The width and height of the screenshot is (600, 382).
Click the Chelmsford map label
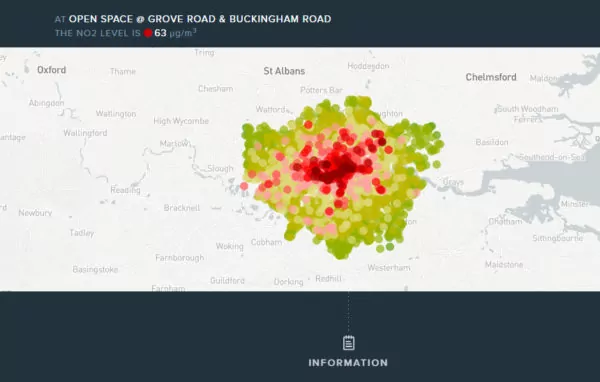(x=491, y=77)
